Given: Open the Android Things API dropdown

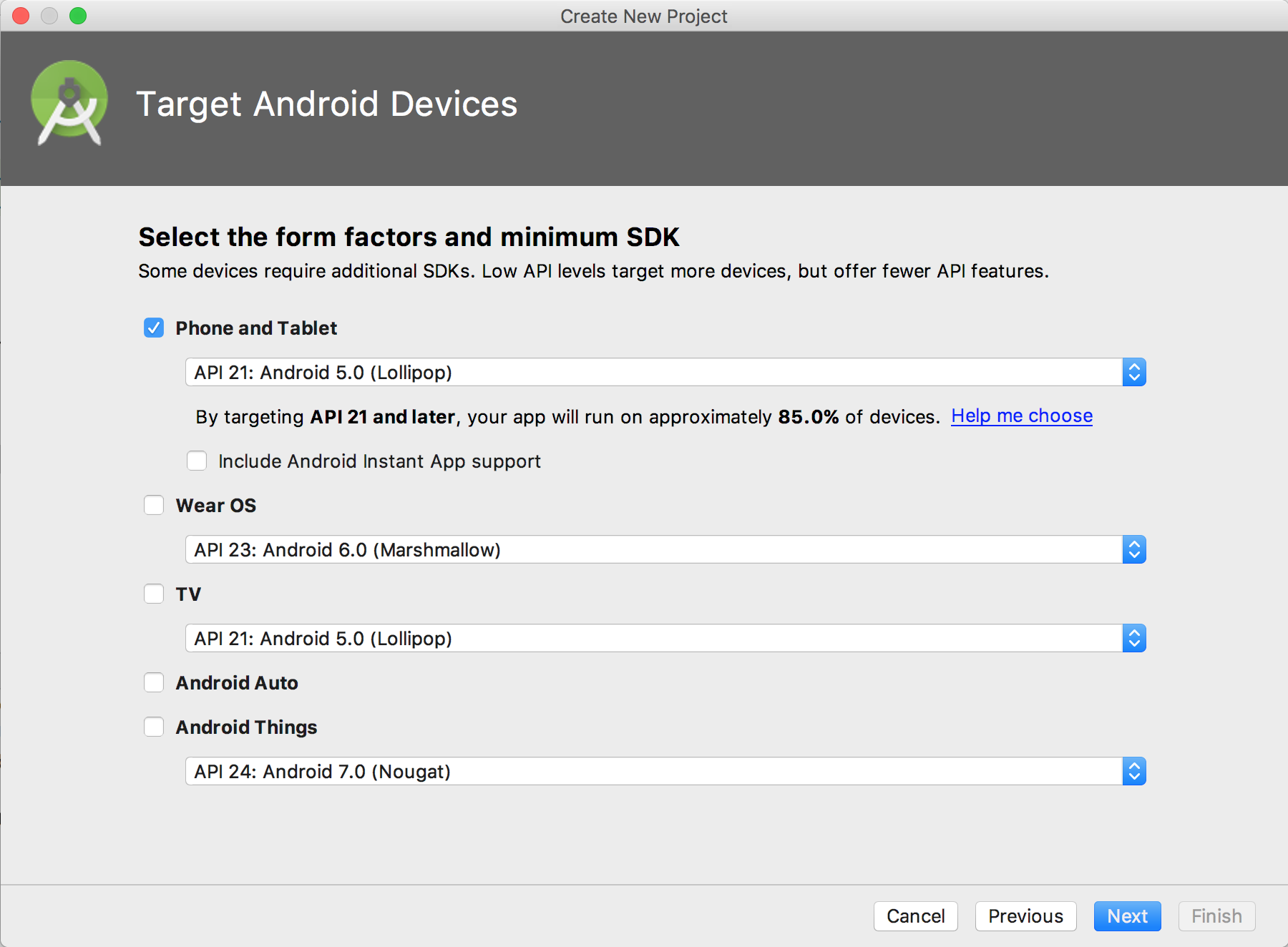Looking at the screenshot, I should 665,771.
